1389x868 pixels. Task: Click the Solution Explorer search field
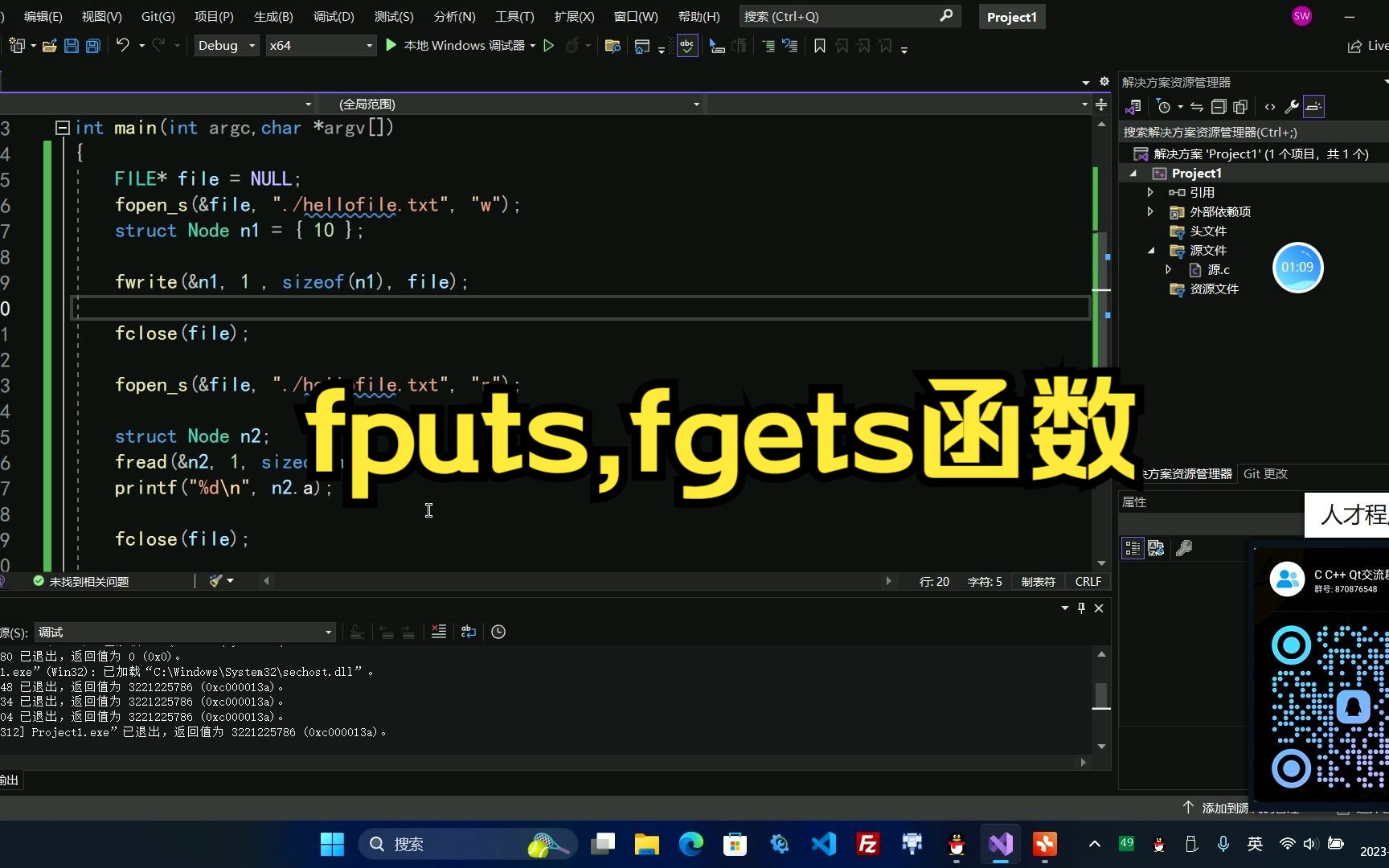click(x=1254, y=133)
